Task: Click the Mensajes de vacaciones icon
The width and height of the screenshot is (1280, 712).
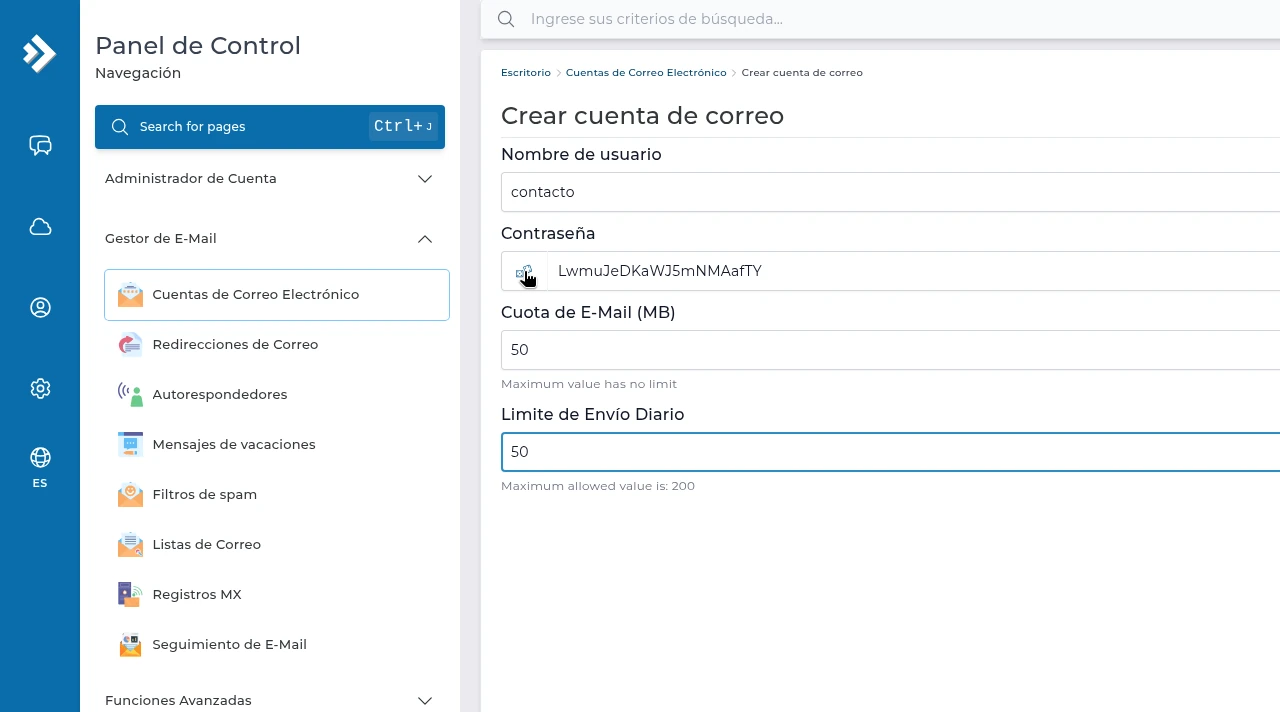Action: tap(130, 445)
